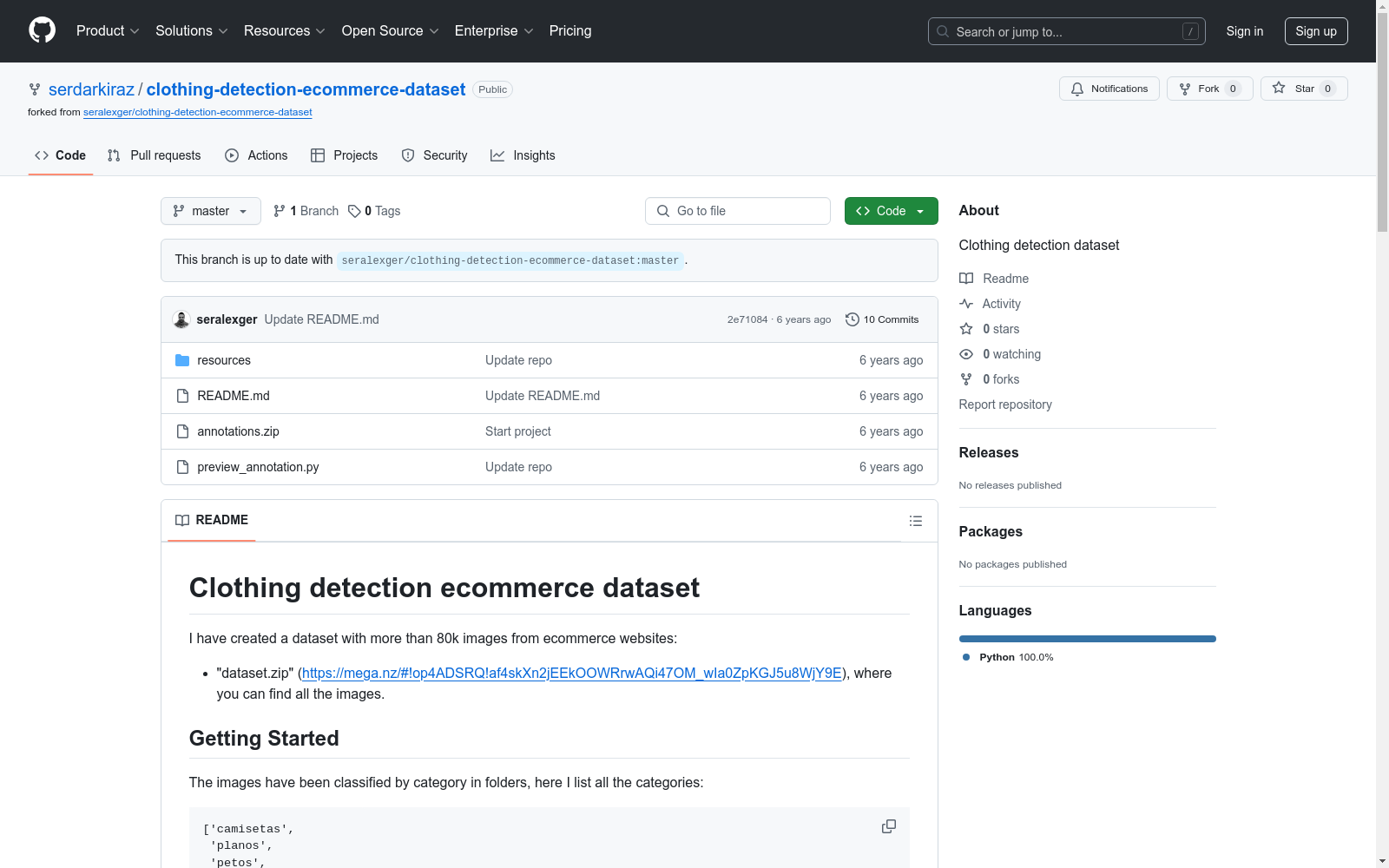Click the Sign in link
This screenshot has height=868, width=1389.
(x=1245, y=31)
